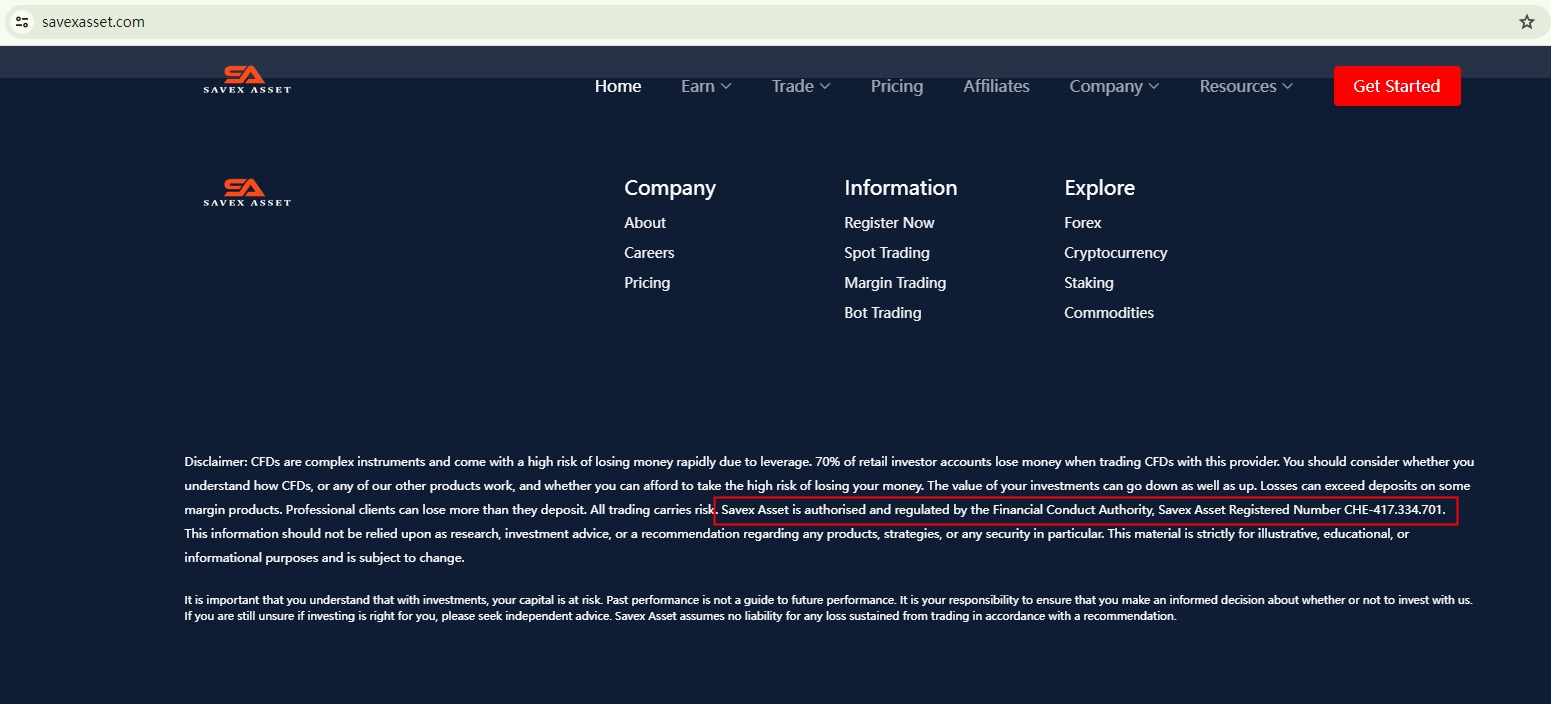Click the bookmark star icon
Image resolution: width=1551 pixels, height=704 pixels.
[1526, 22]
